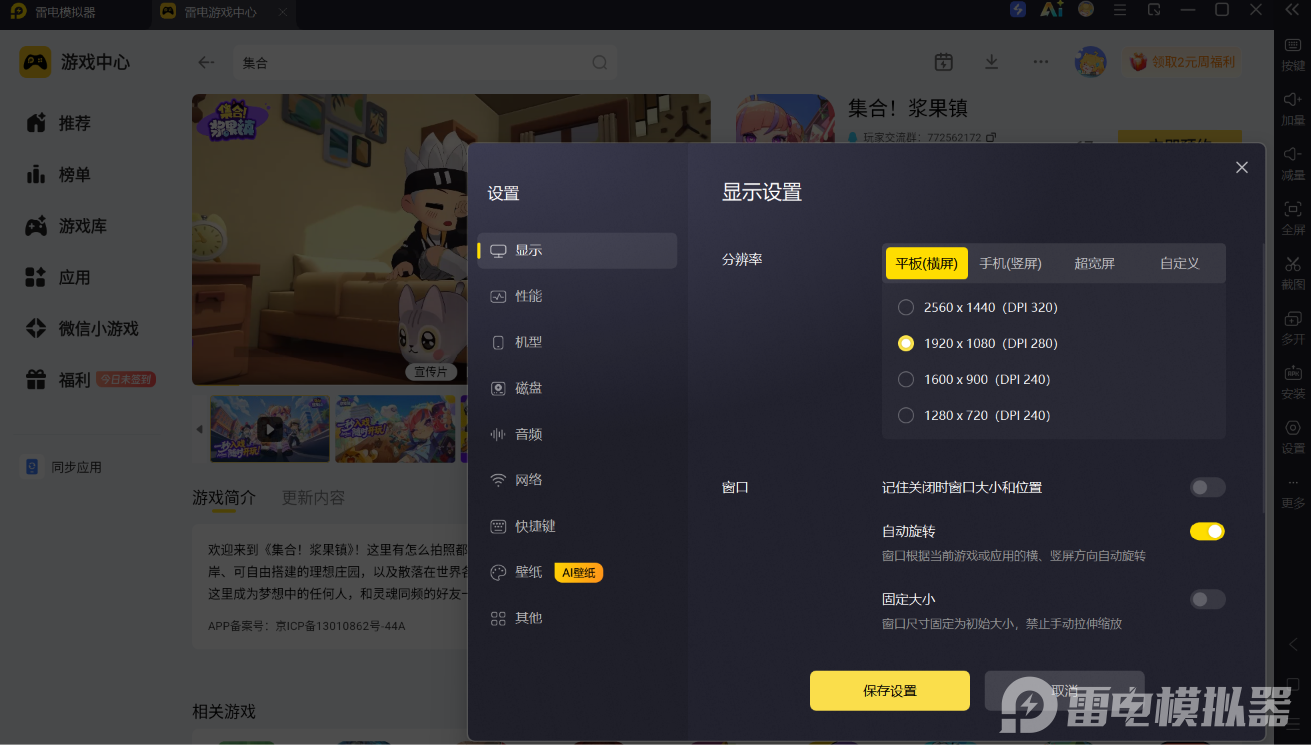This screenshot has height=745, width=1311.
Task: Click the window-shrink icon in title bar
Action: point(1154,10)
